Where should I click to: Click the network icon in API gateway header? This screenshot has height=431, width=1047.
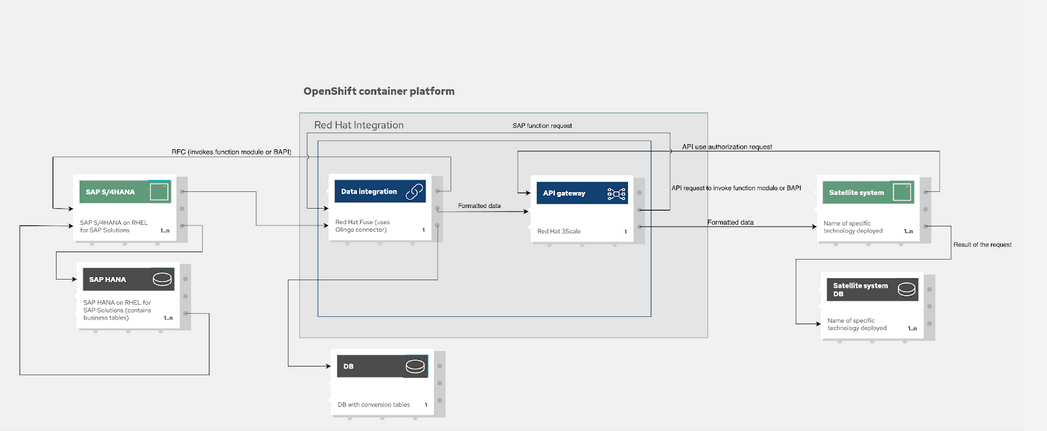pos(616,193)
